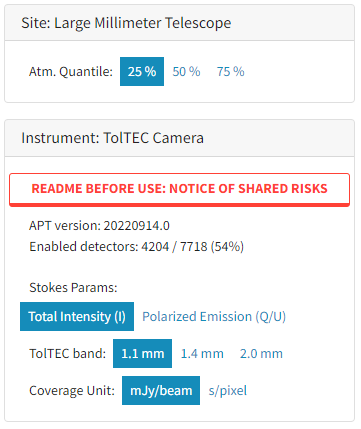
Task: Click the TolTEC band label
Action: point(67,353)
